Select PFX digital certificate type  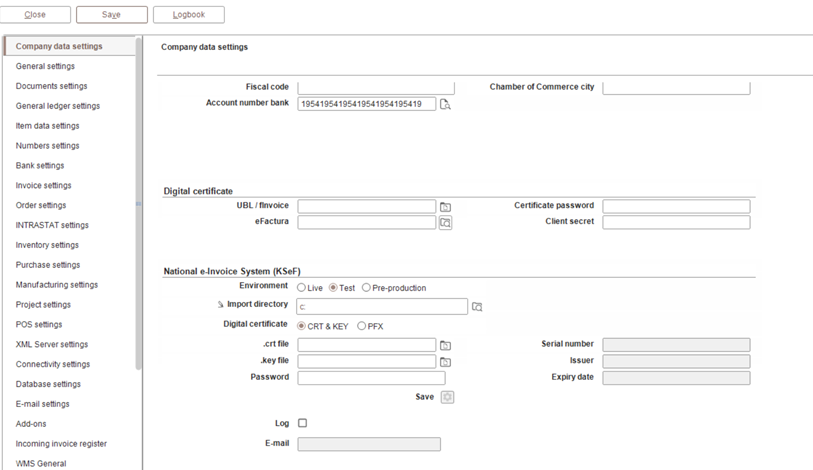pyautogui.click(x=362, y=326)
